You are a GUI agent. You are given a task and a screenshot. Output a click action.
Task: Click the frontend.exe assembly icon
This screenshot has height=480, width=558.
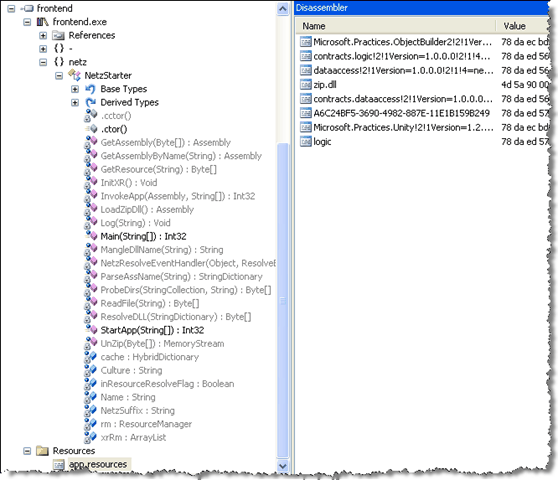click(43, 22)
